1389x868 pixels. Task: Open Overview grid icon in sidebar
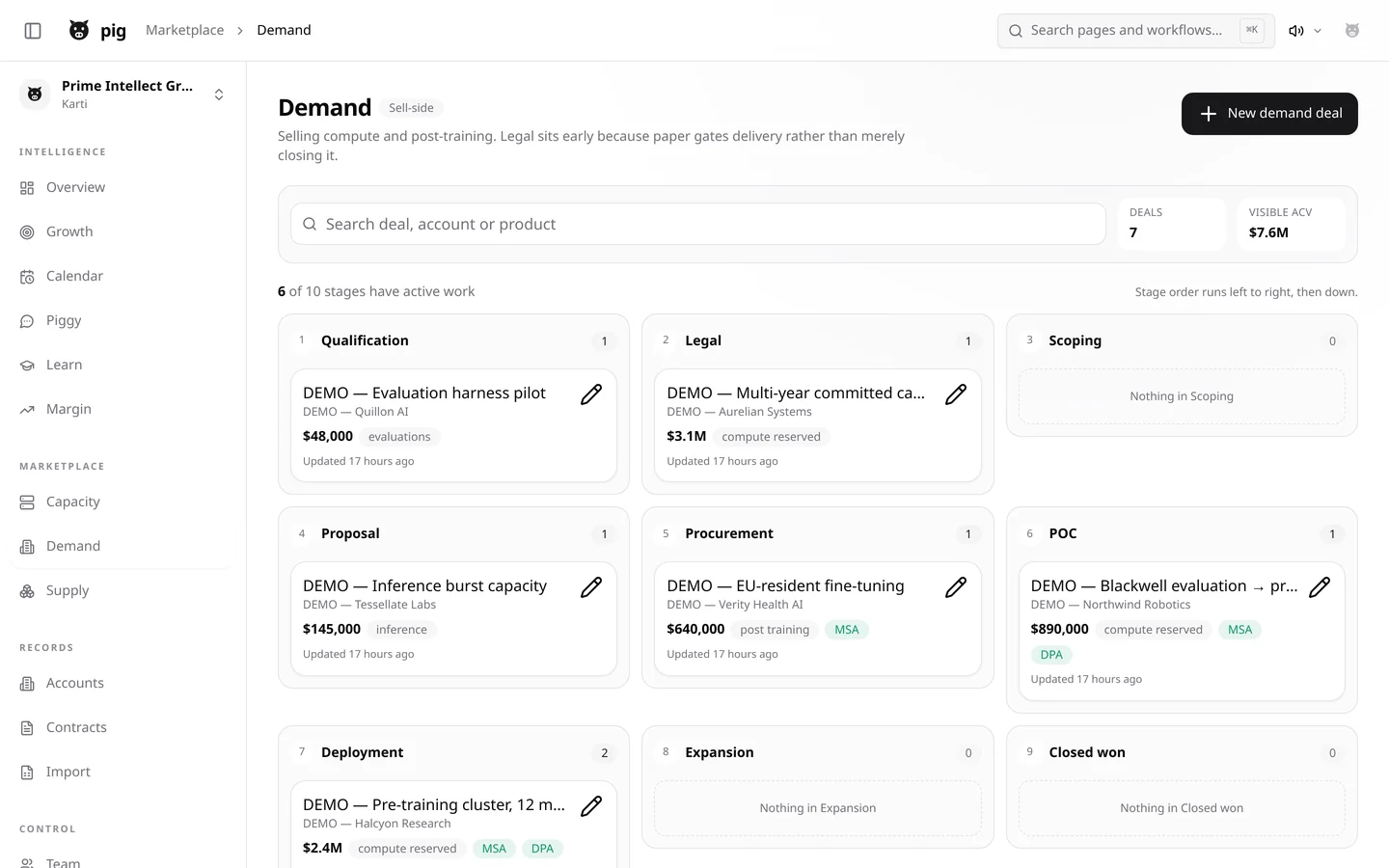[27, 188]
